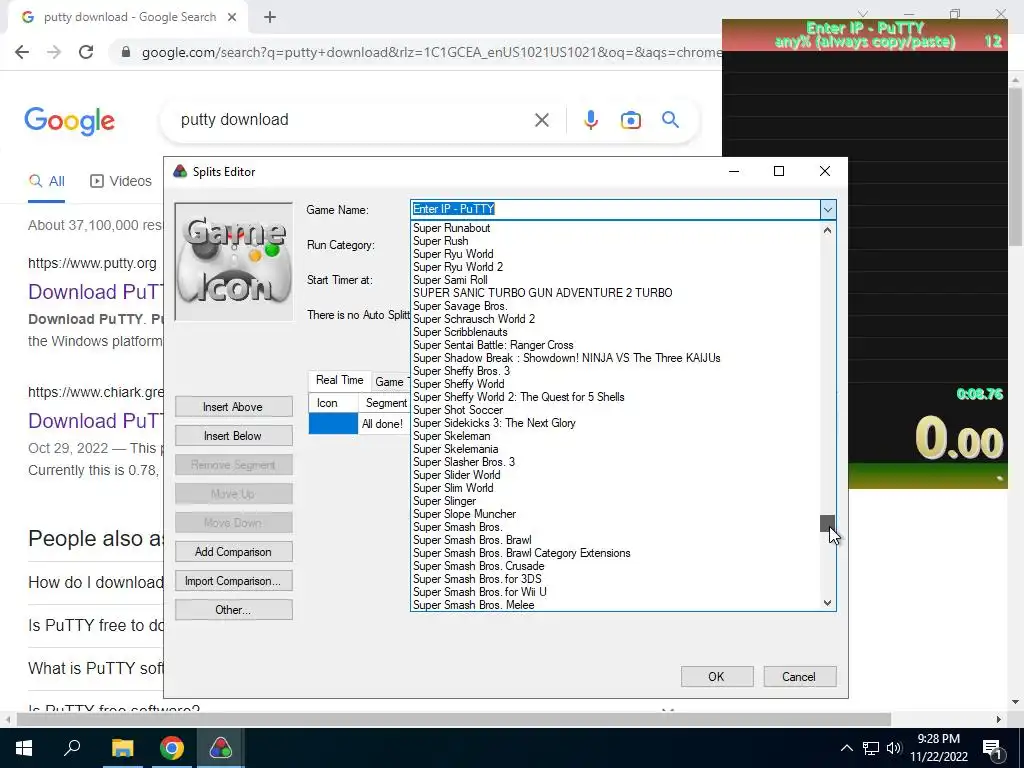1024x768 pixels.
Task: Cancel the Splits Editor dialog
Action: click(x=799, y=677)
